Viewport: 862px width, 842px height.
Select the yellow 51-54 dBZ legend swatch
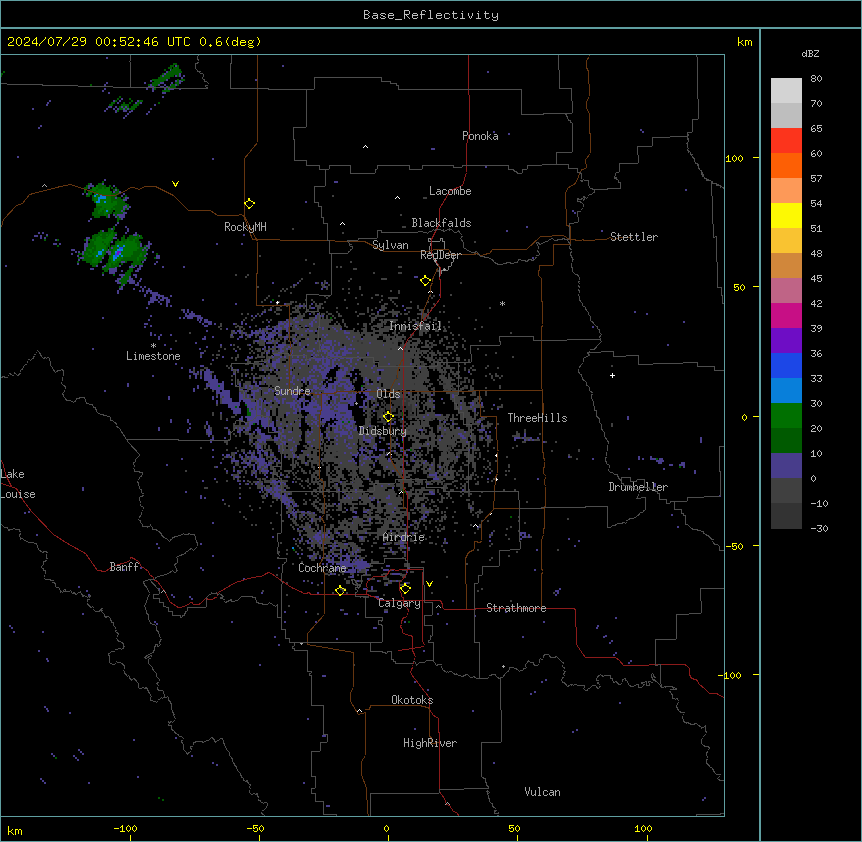[786, 215]
